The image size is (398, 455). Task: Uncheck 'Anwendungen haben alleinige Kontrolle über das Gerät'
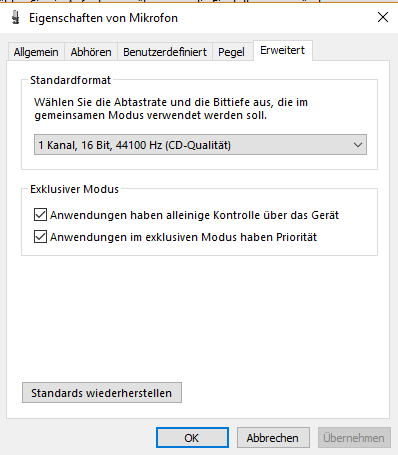[40, 215]
